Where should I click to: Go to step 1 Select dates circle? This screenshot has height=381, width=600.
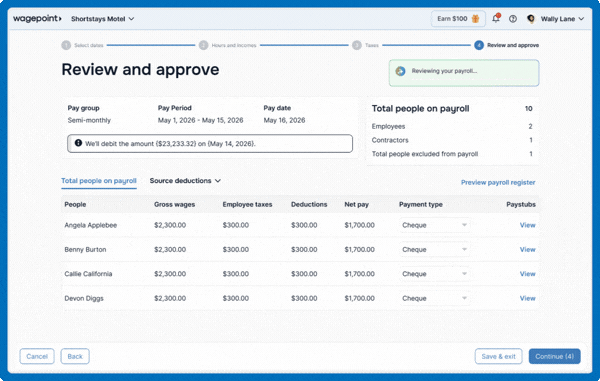[66, 45]
